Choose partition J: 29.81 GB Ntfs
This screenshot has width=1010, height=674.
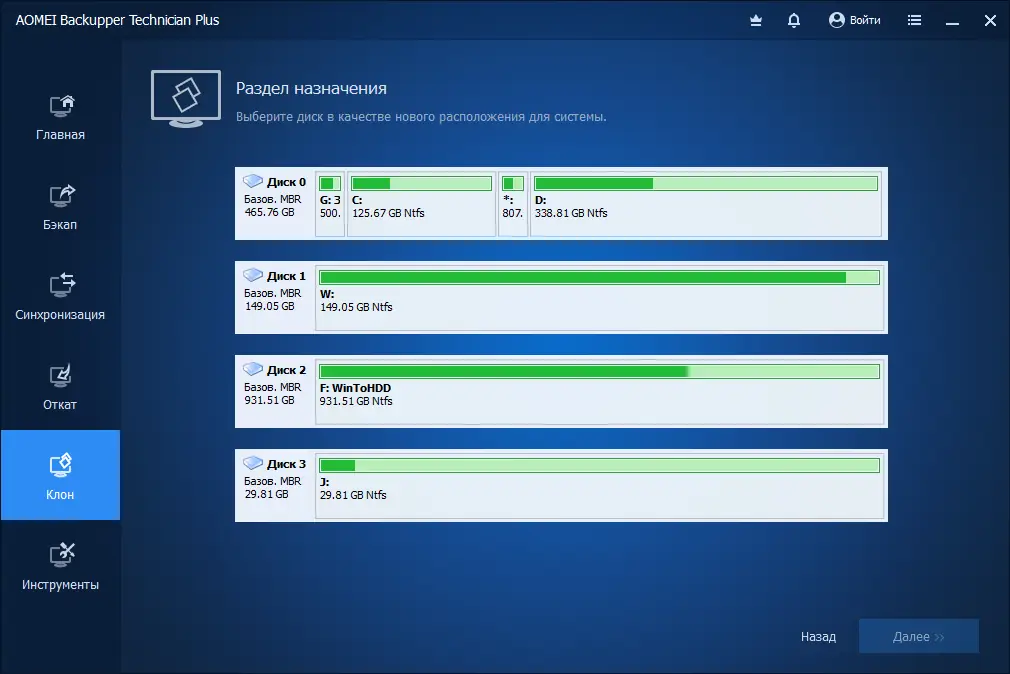click(x=600, y=486)
